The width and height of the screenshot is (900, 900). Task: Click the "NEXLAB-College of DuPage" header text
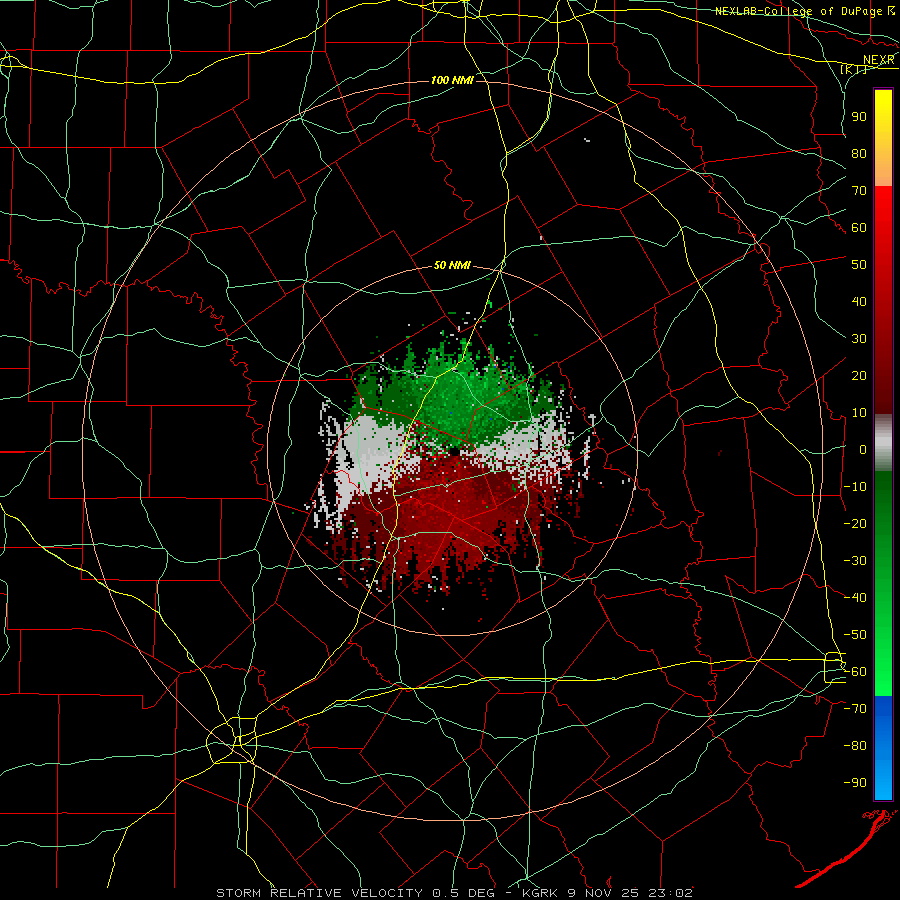pyautogui.click(x=799, y=11)
